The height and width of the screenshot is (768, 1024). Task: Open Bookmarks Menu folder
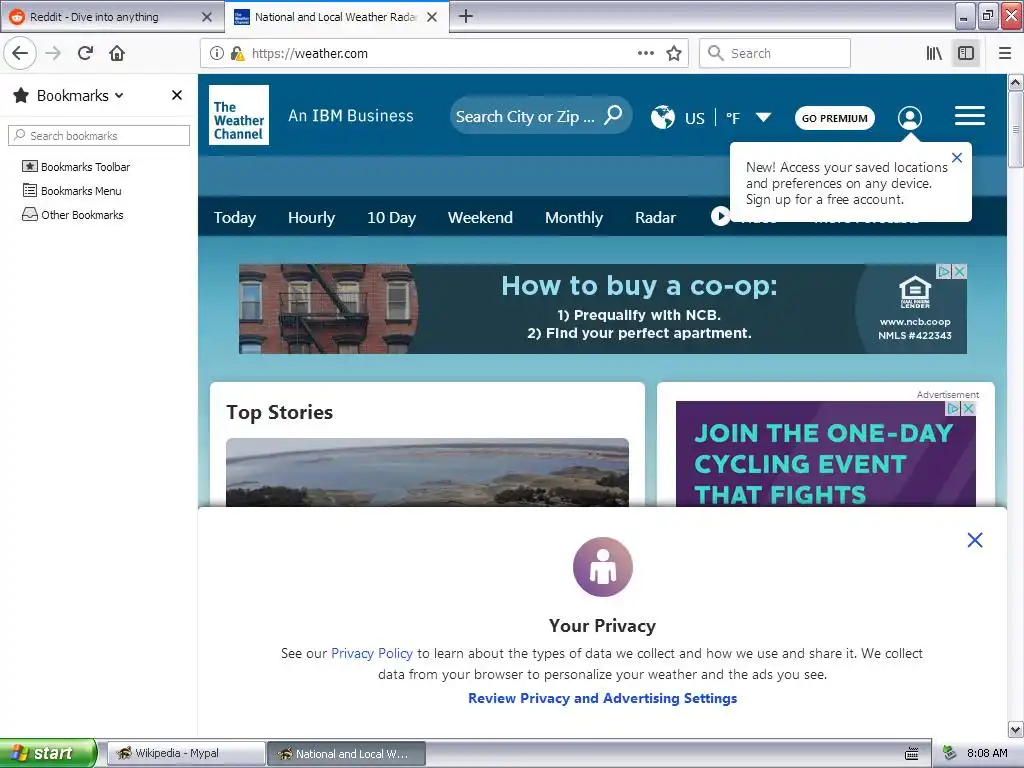(x=72, y=191)
